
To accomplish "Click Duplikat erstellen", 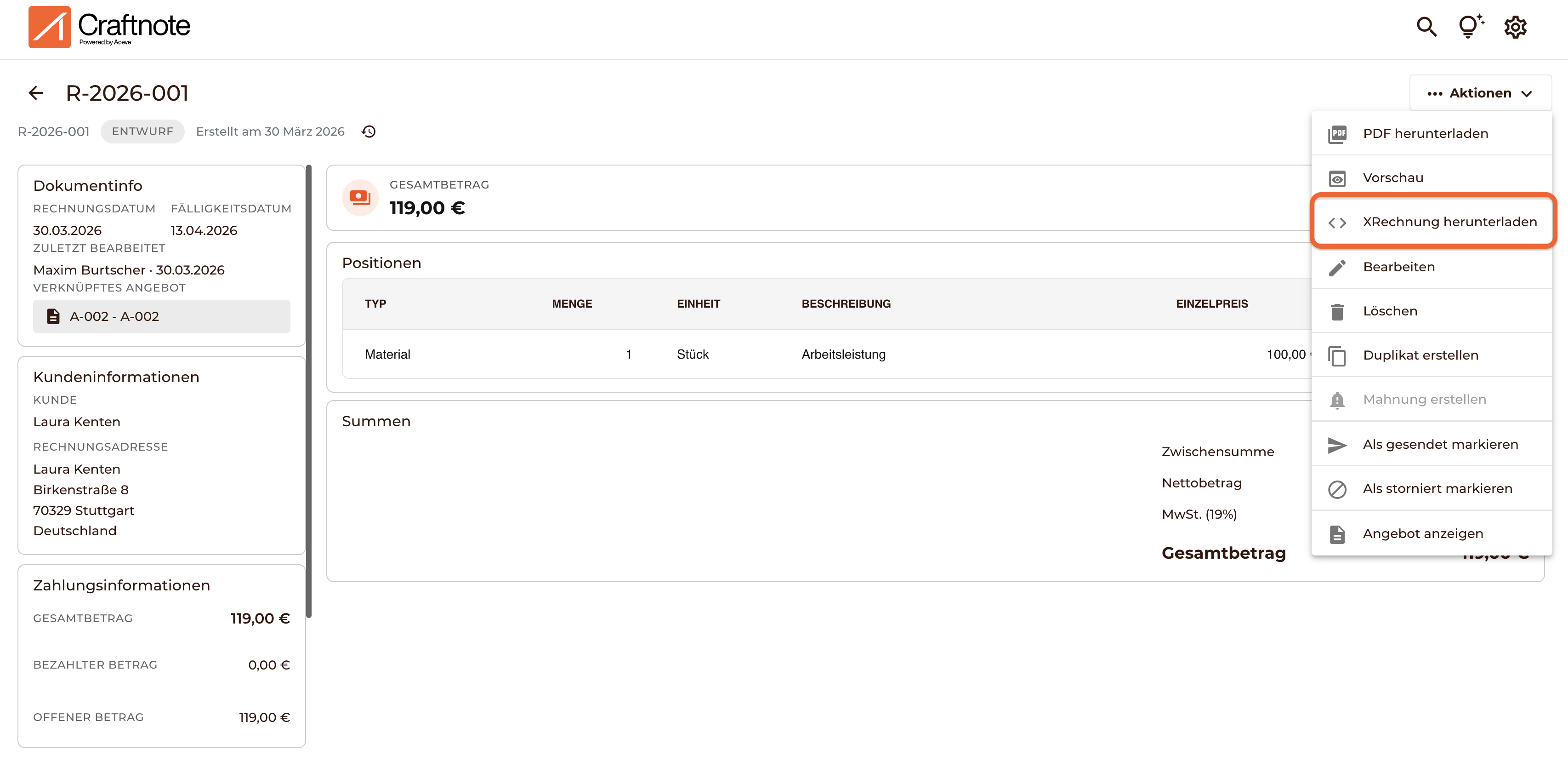I will [1420, 356].
